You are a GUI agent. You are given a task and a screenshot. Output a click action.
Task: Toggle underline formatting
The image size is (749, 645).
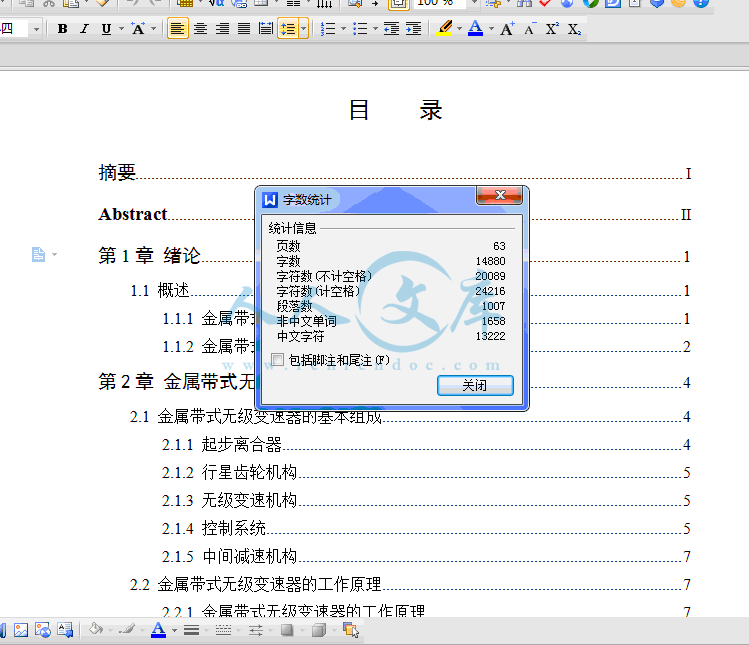[106, 29]
